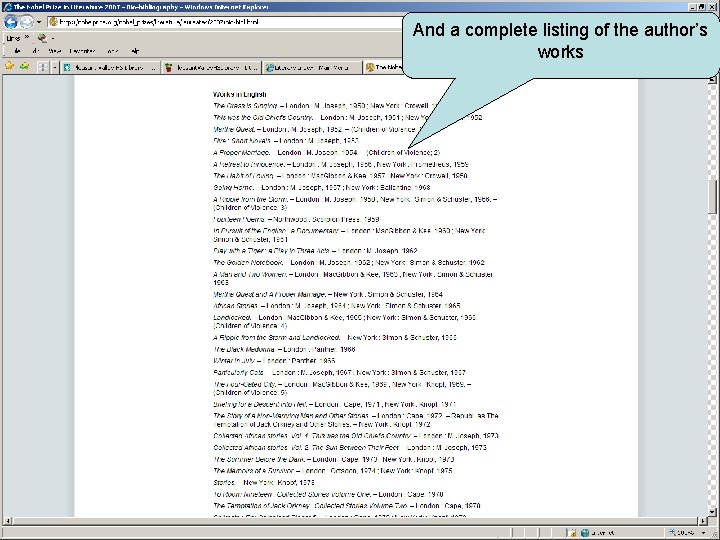Open the dropdown arrow after the Links toolbar icon
The width and height of the screenshot is (720, 540).
coord(53,38)
